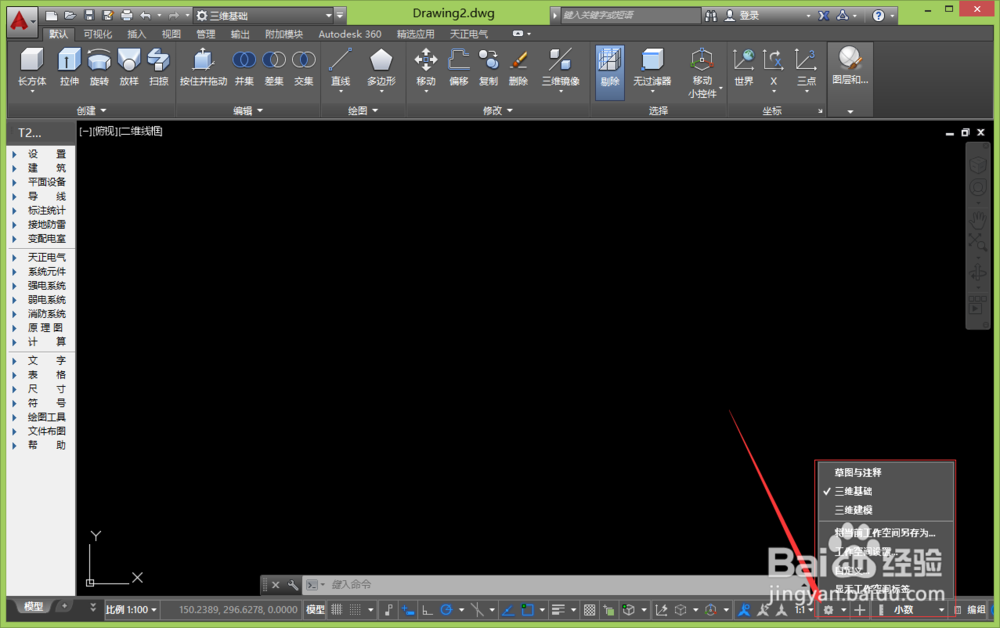1000x628 pixels.
Task: Expand the 编辑 panel dropdown
Action: point(247,111)
